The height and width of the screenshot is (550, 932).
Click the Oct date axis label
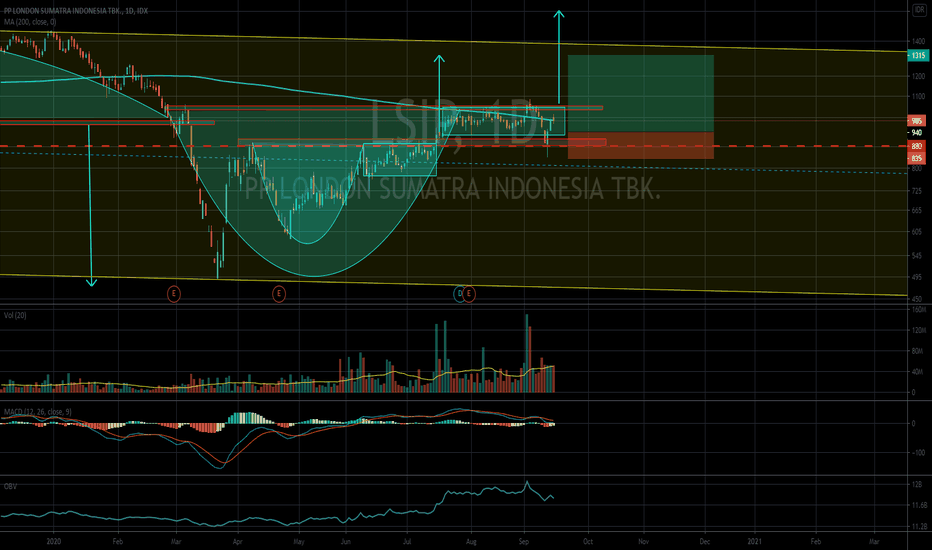coord(588,542)
